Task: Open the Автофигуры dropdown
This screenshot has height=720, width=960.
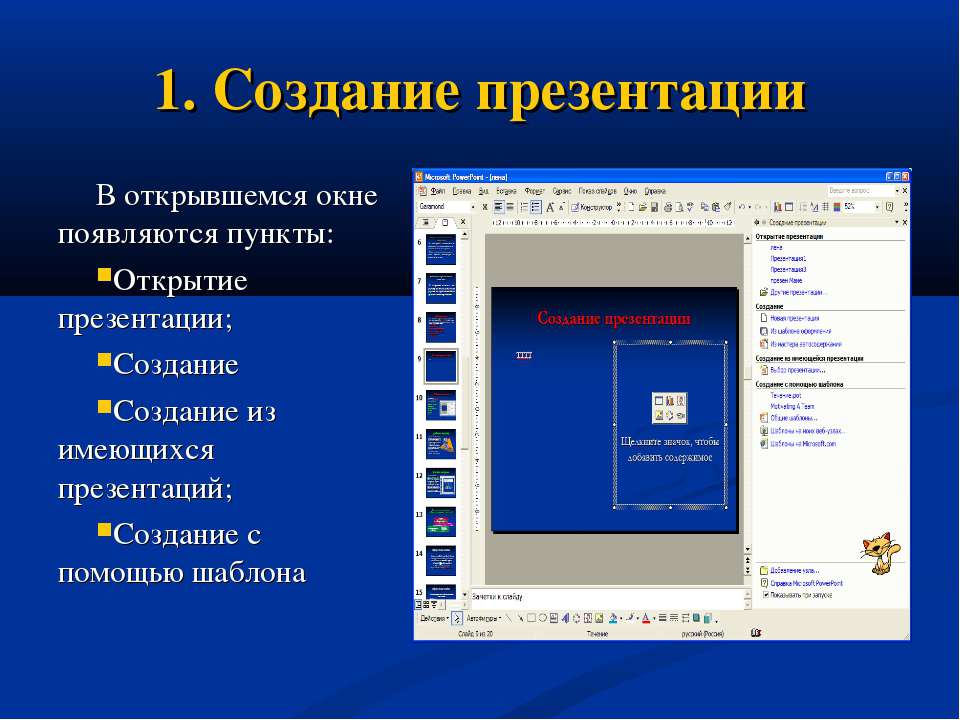Action: click(x=484, y=619)
